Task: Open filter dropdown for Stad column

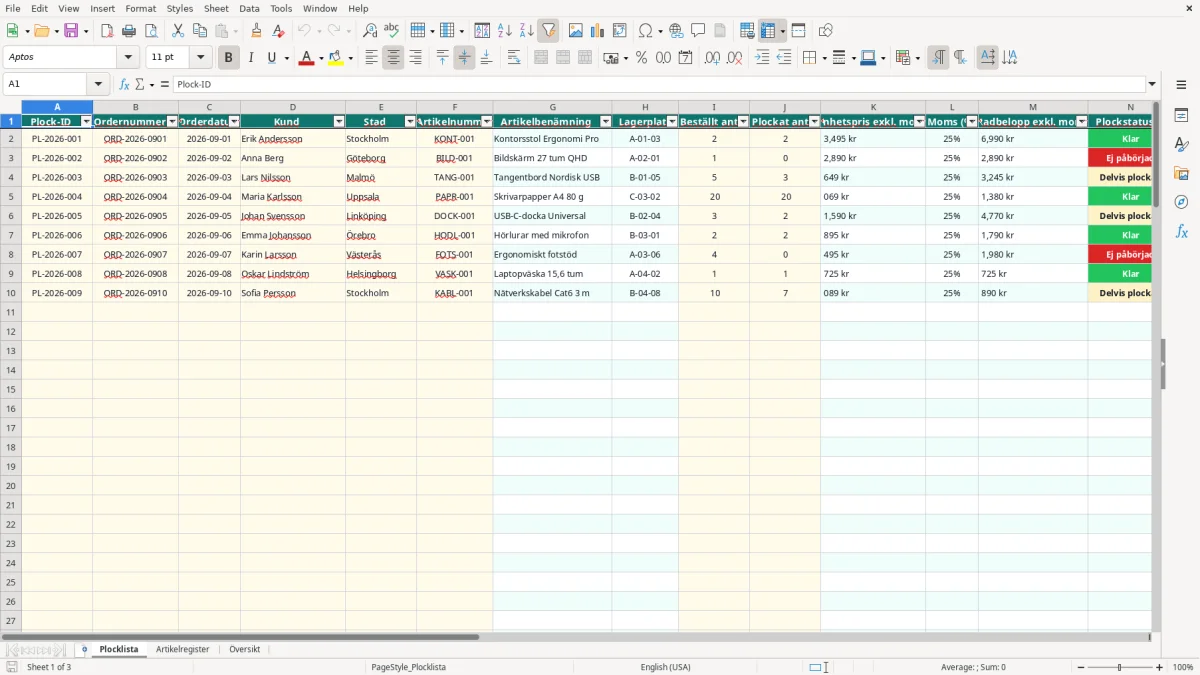Action: pos(409,122)
